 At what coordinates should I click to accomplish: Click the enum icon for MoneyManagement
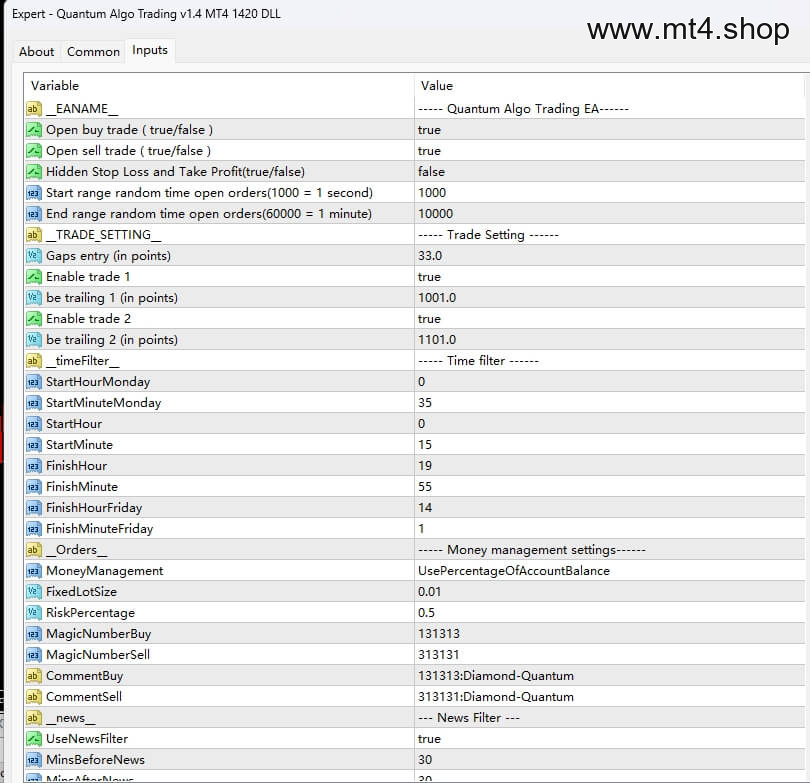point(34,571)
